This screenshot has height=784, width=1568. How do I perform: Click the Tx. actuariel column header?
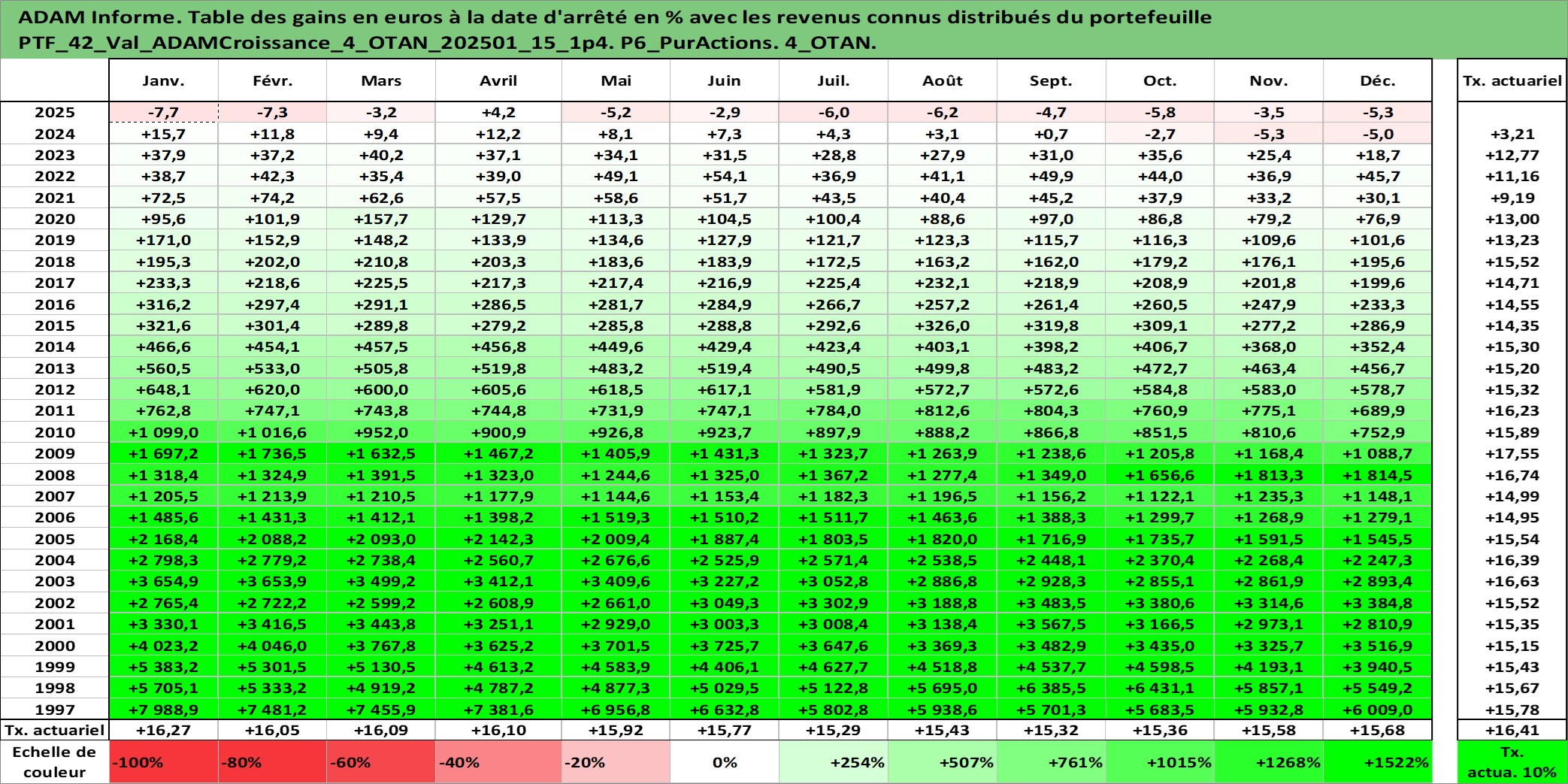(1512, 80)
